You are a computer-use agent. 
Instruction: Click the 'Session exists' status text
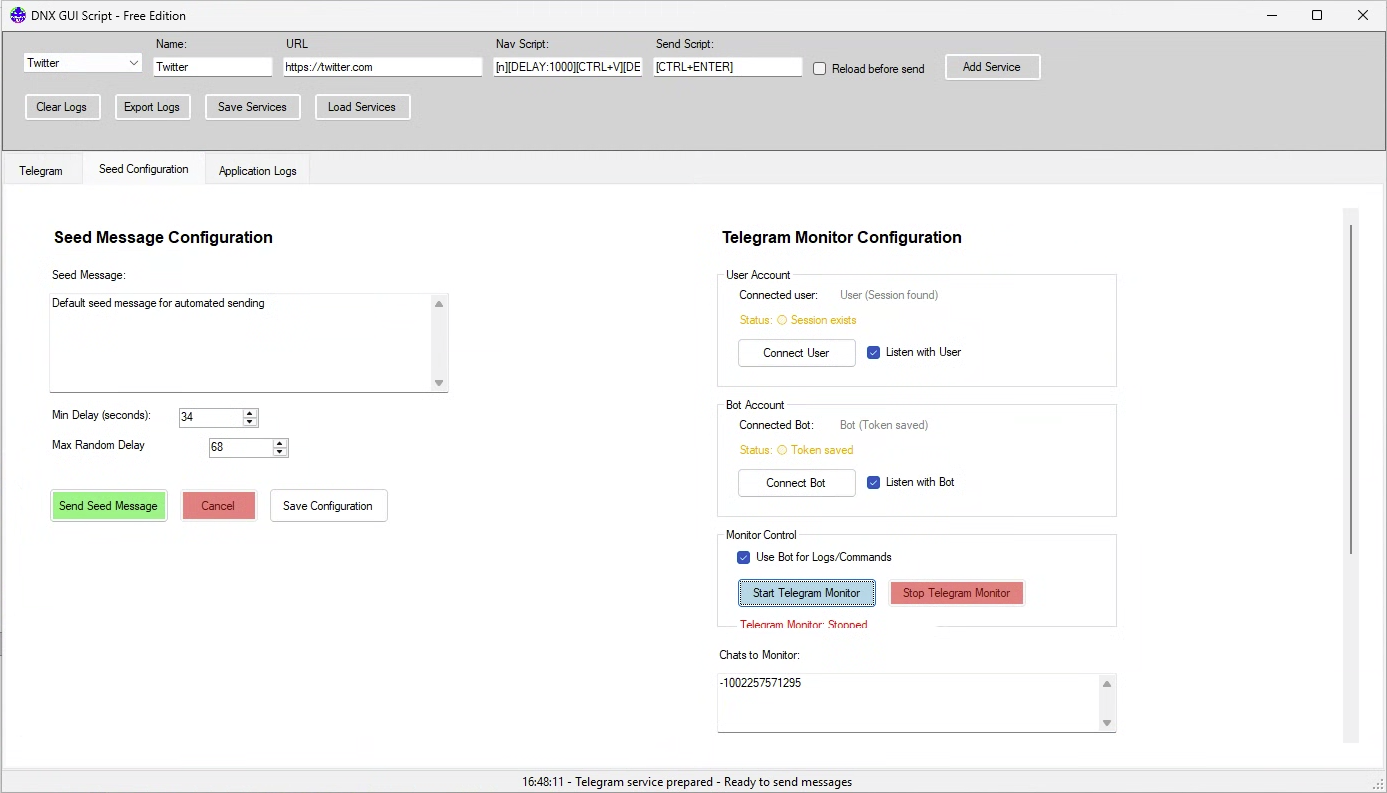[x=823, y=320]
